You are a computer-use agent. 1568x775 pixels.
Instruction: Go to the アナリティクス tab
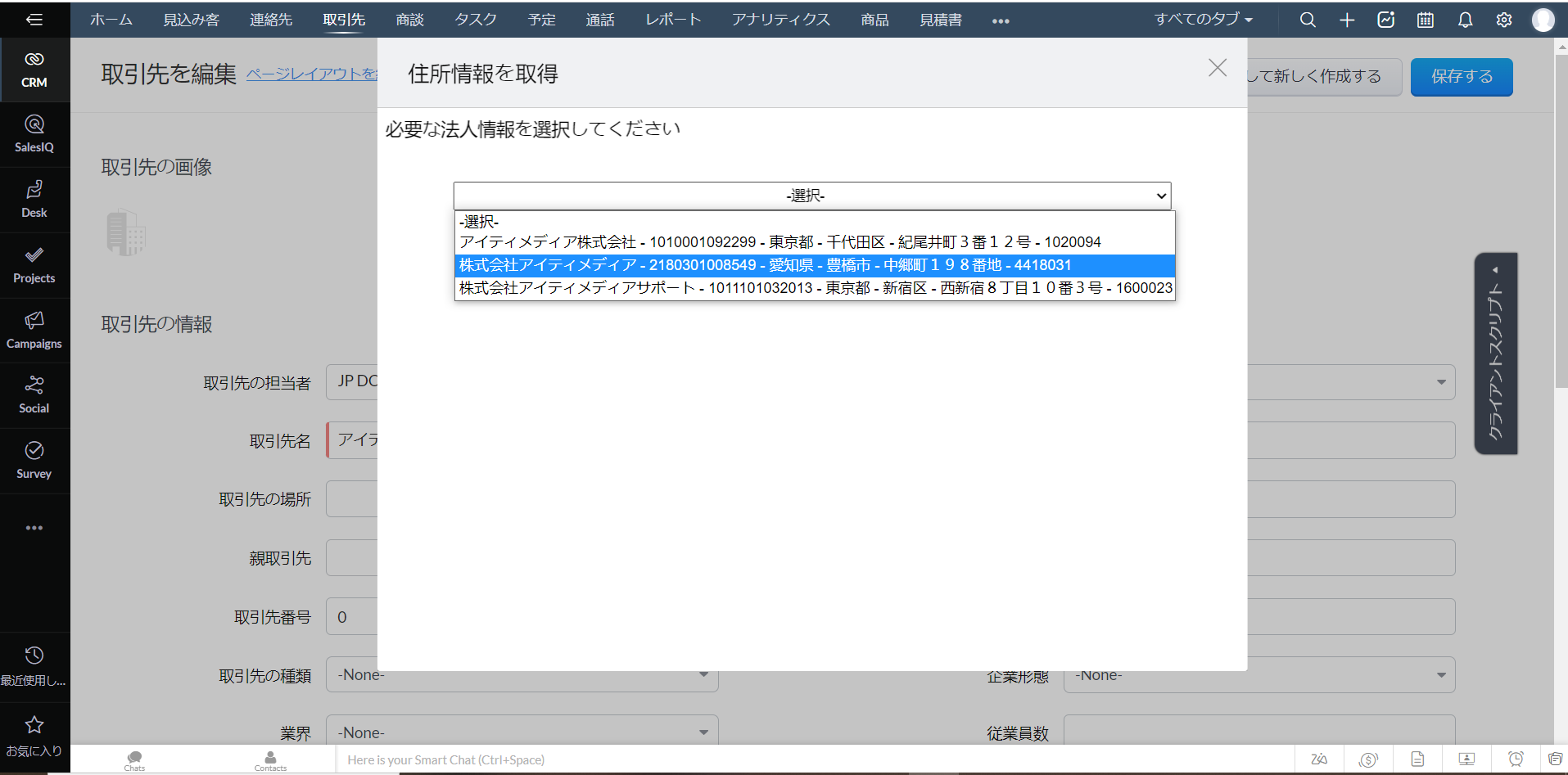coord(781,20)
